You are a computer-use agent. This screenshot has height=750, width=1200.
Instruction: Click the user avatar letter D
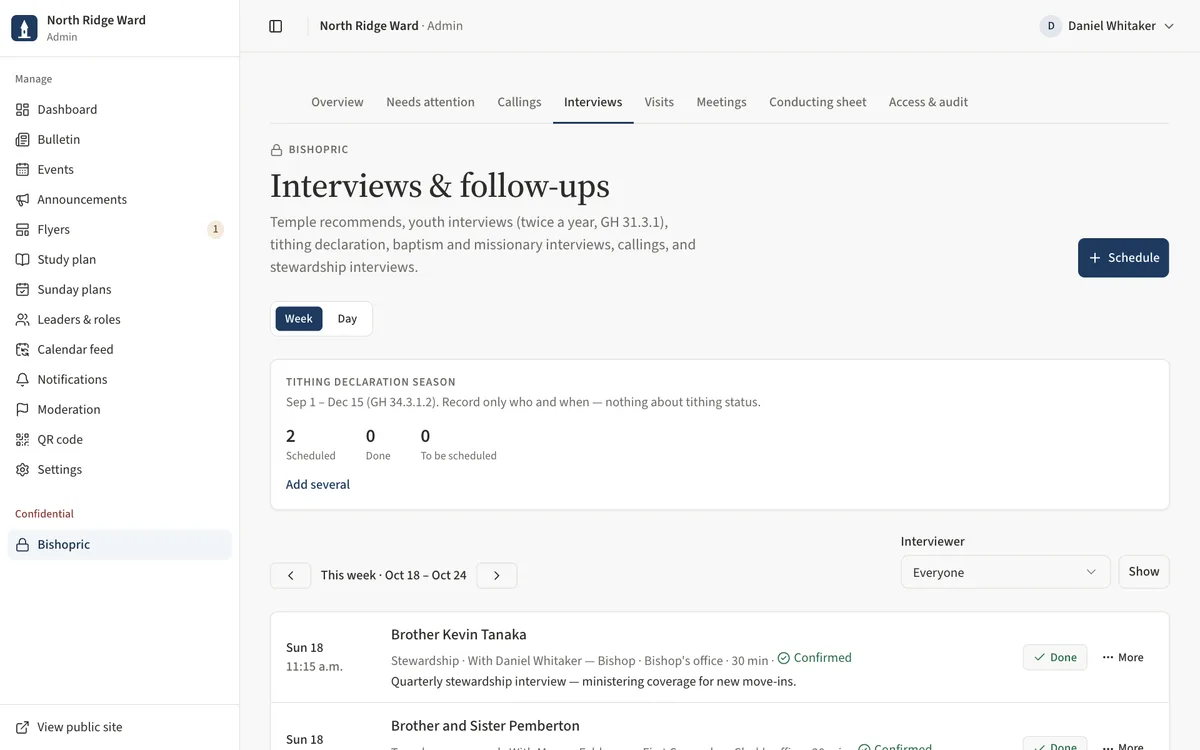(x=1051, y=26)
